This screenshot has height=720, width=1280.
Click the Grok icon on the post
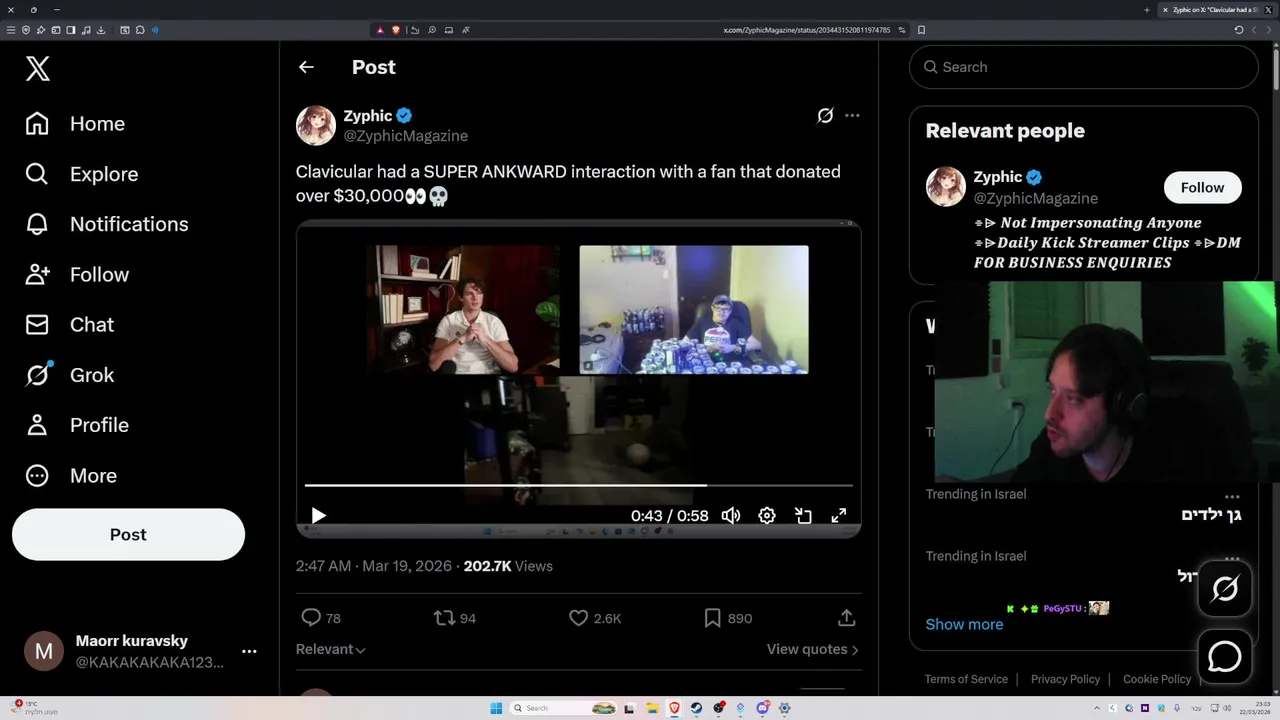coord(825,115)
